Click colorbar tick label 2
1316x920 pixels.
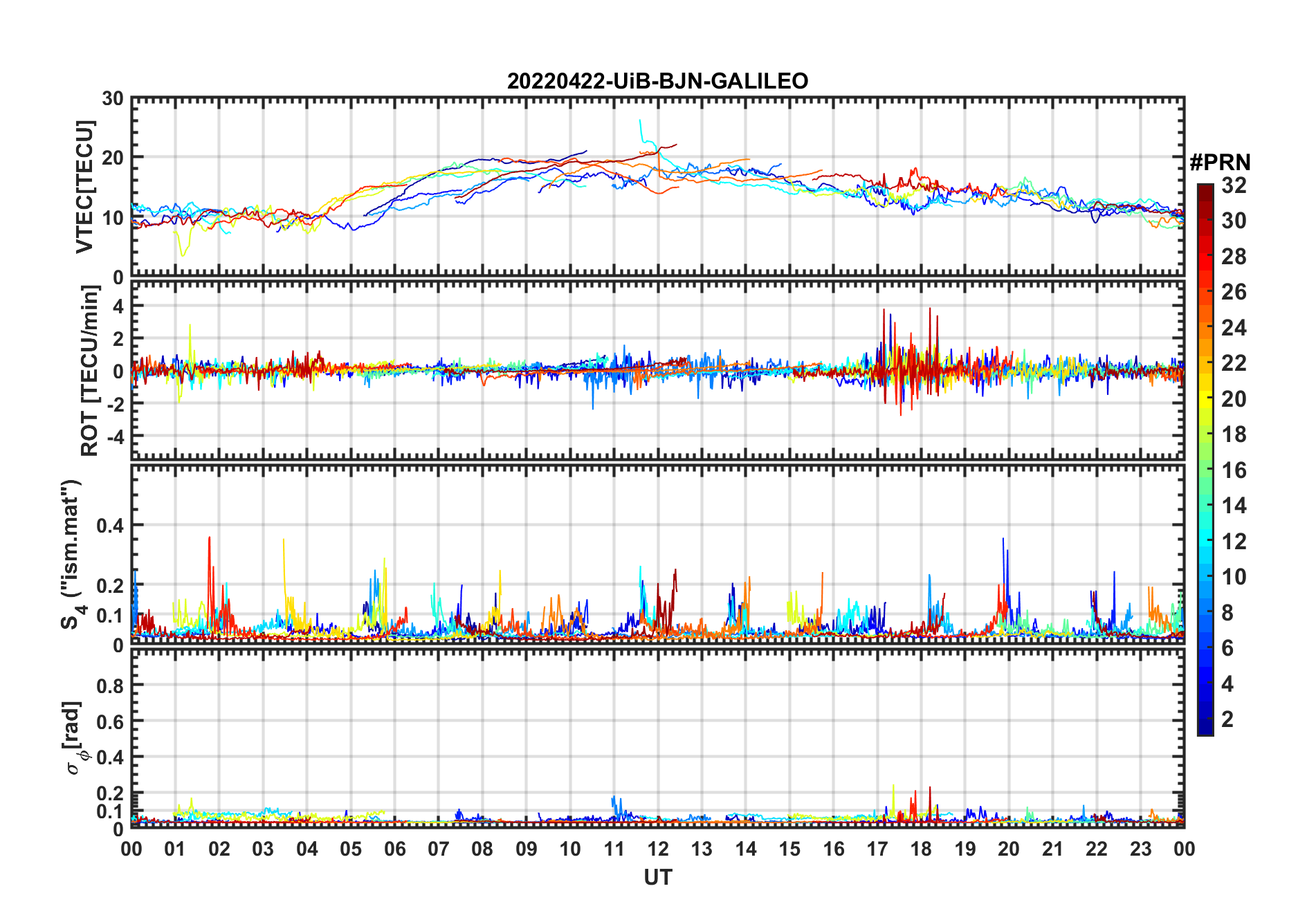point(1228,719)
